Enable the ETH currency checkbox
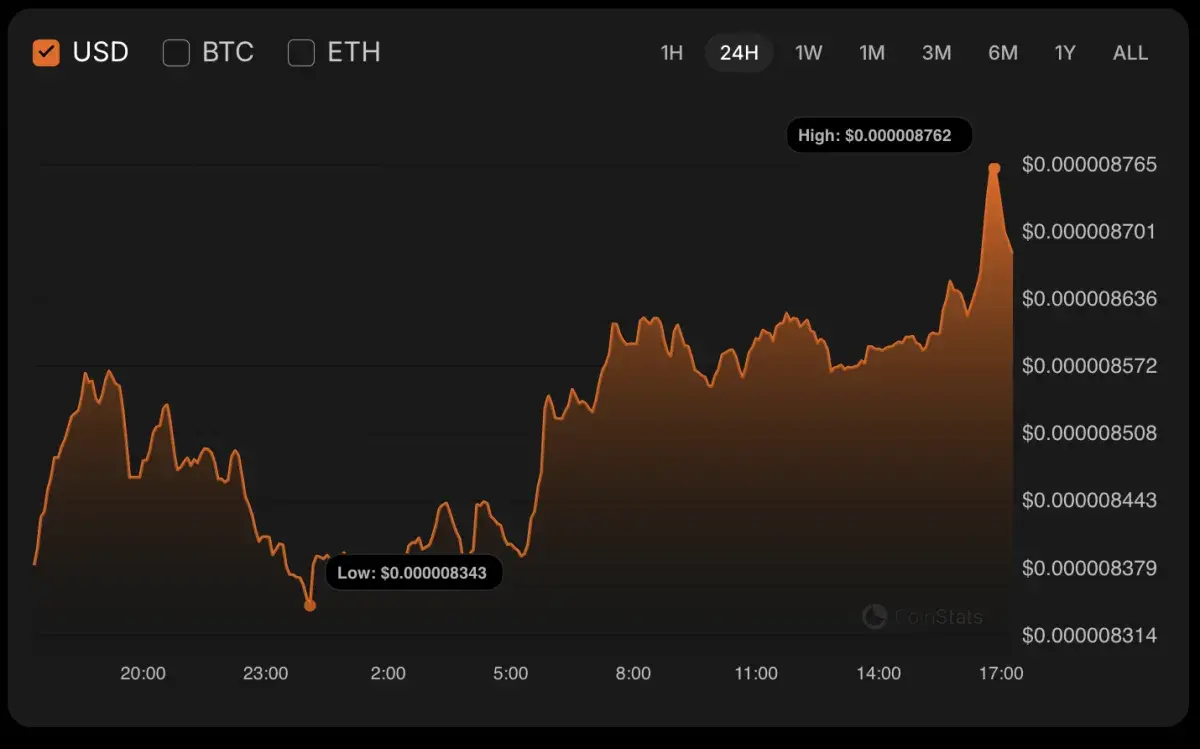Image resolution: width=1200 pixels, height=749 pixels. (301, 52)
